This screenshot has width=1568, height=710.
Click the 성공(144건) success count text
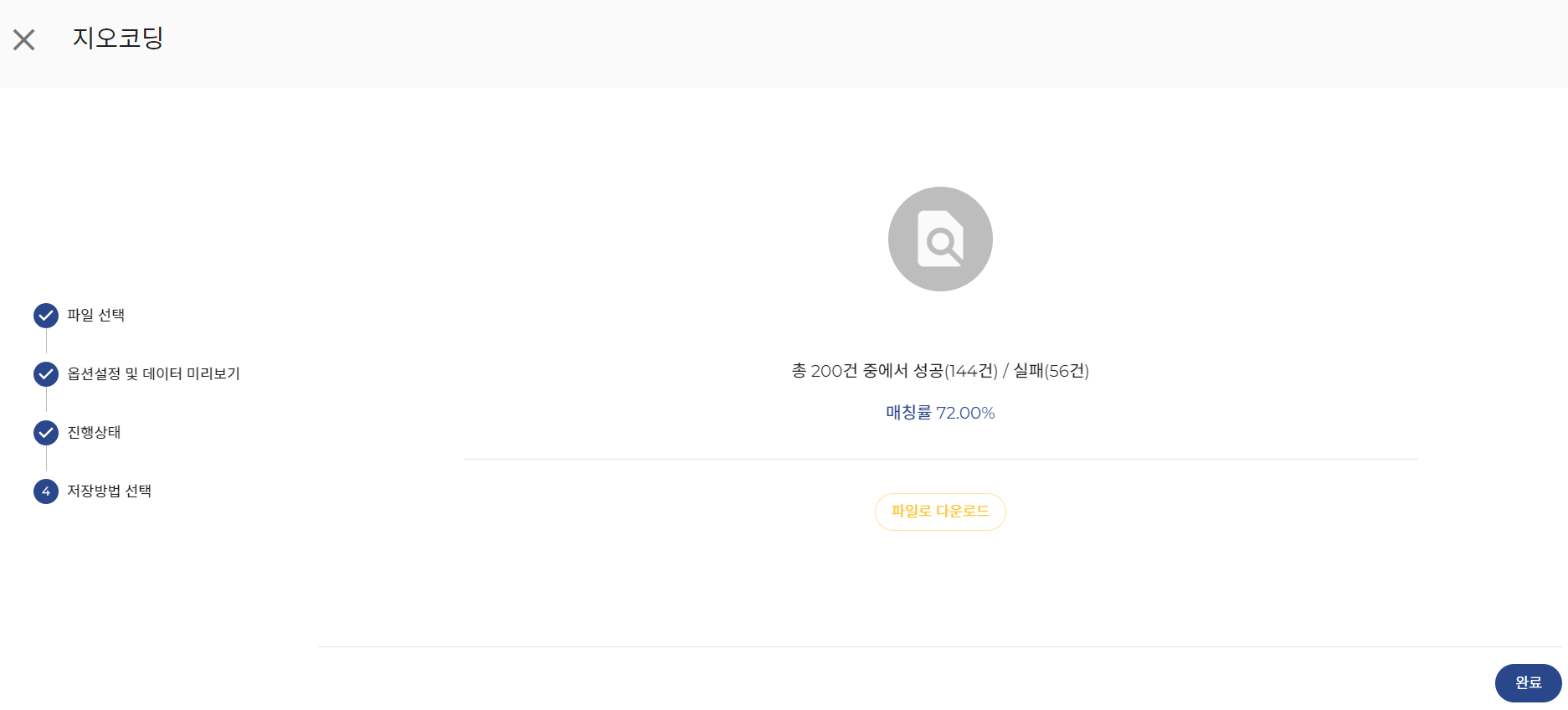pyautogui.click(x=955, y=371)
